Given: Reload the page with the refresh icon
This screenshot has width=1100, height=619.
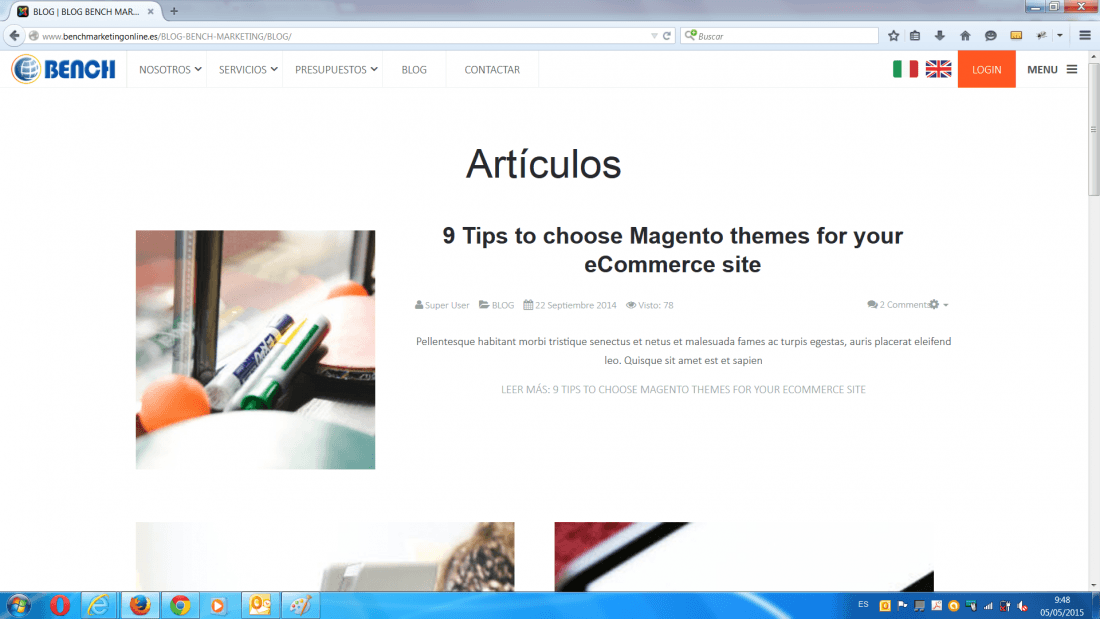Looking at the screenshot, I should (x=667, y=36).
